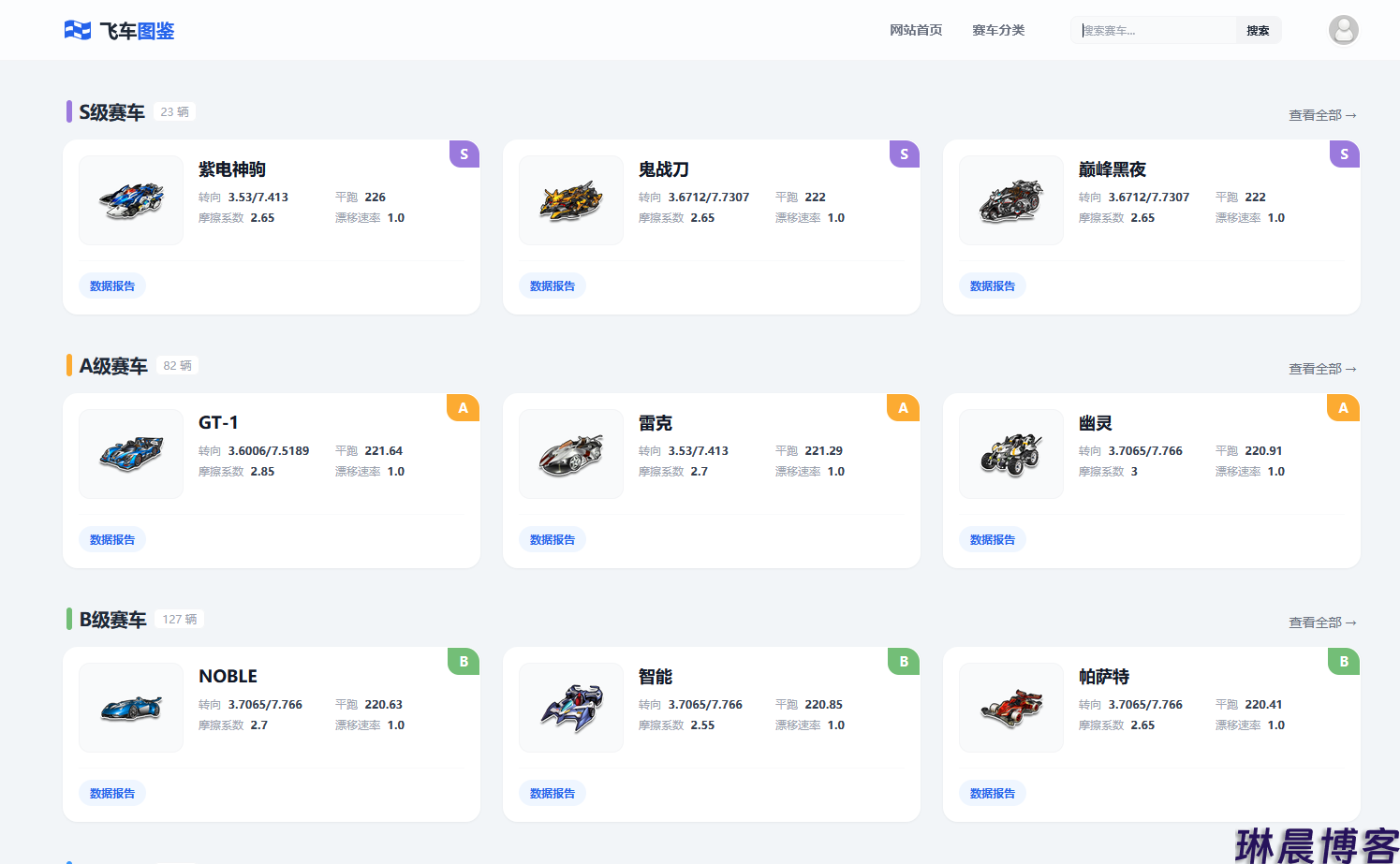Open the user avatar profile icon

coord(1344,29)
